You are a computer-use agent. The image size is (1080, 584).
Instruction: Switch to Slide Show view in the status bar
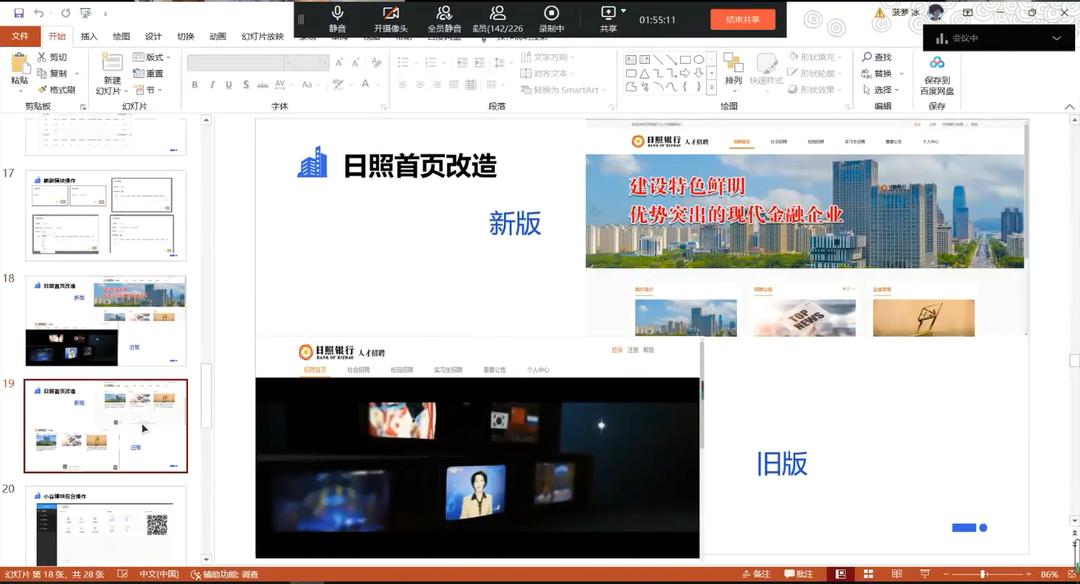925,574
